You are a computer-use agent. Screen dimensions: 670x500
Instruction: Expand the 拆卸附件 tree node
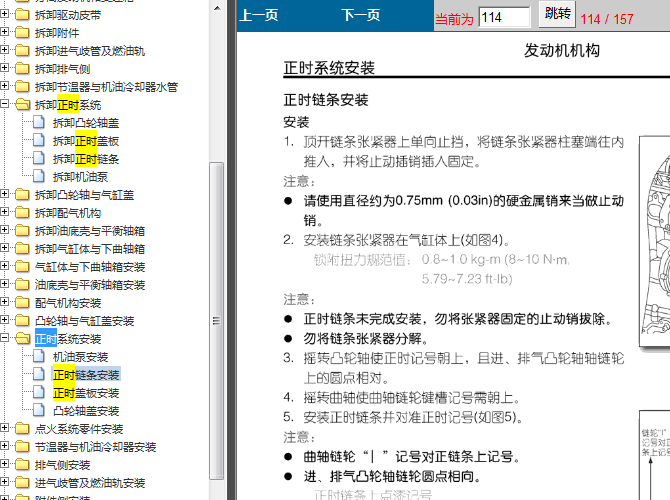click(4, 32)
